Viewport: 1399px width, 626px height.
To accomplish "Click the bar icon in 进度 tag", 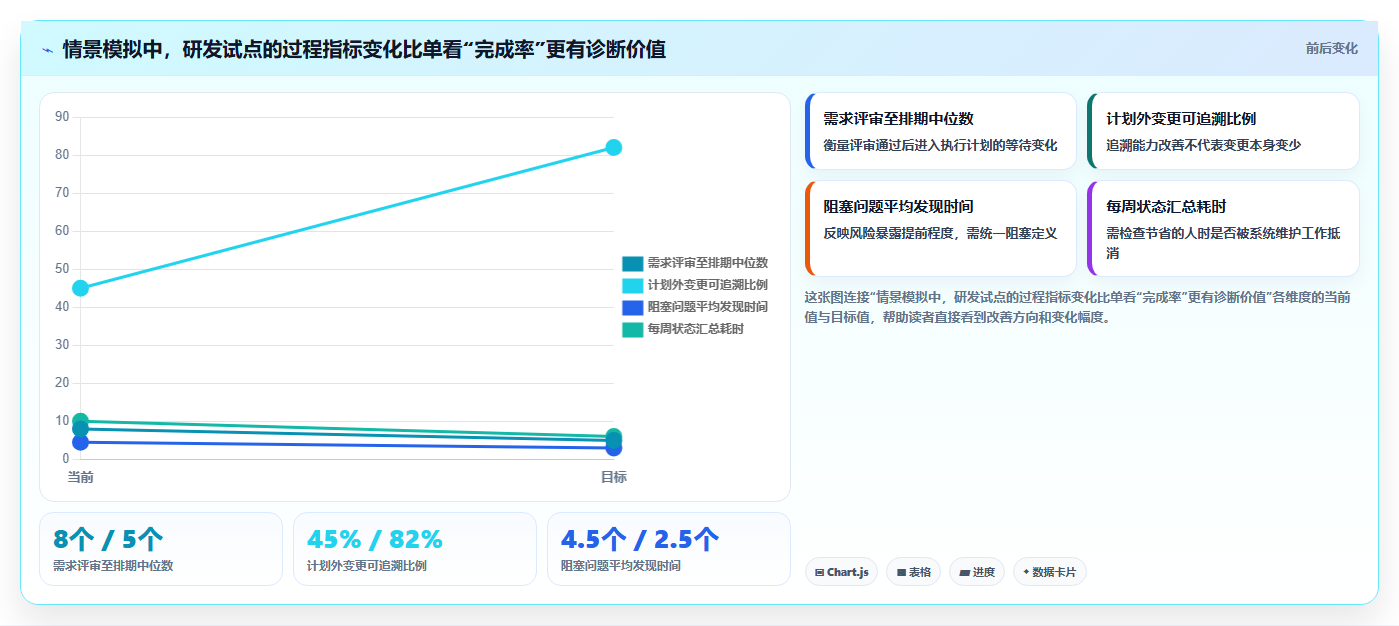I will [964, 573].
